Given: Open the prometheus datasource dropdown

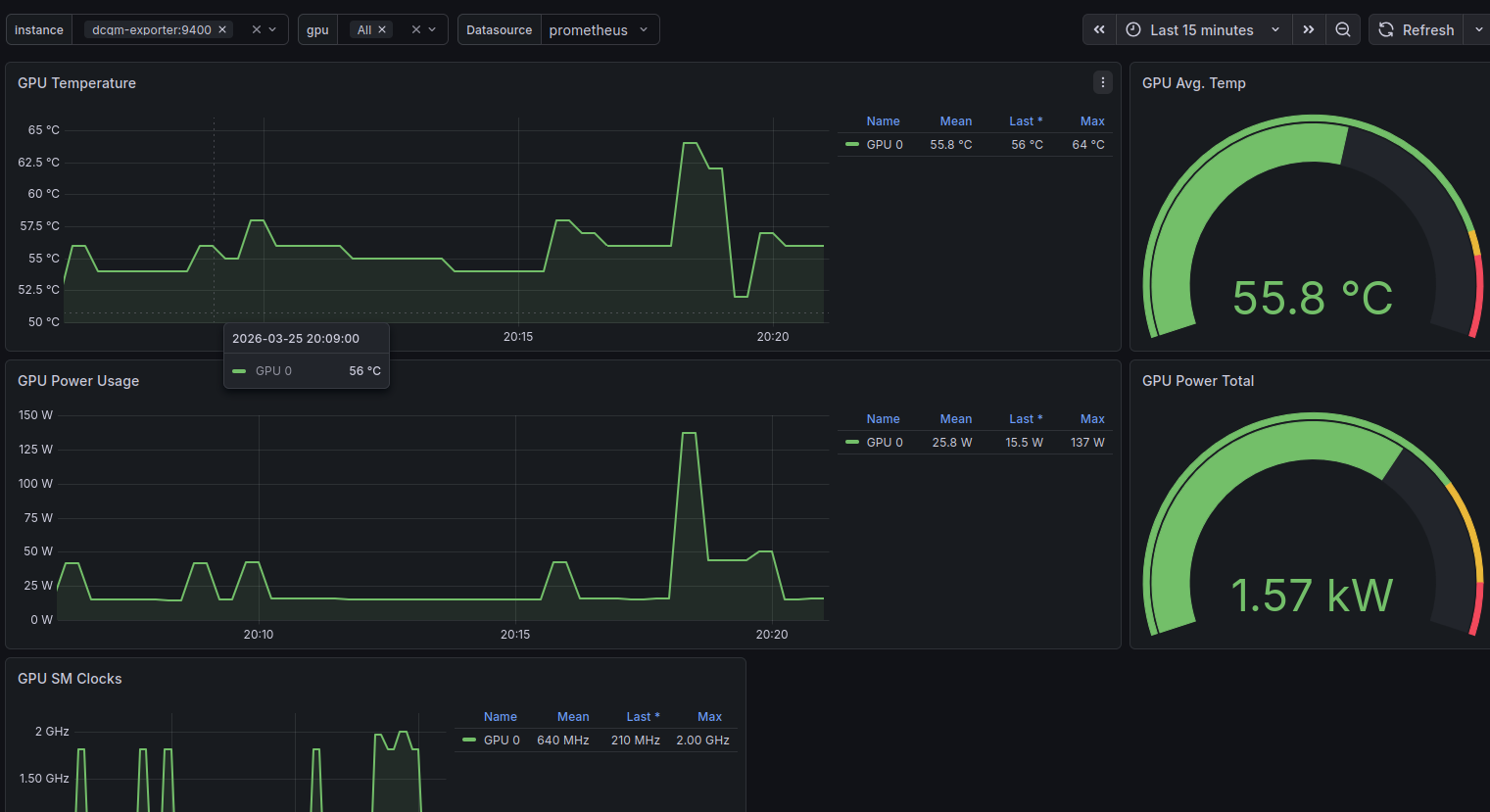Looking at the screenshot, I should (x=600, y=29).
